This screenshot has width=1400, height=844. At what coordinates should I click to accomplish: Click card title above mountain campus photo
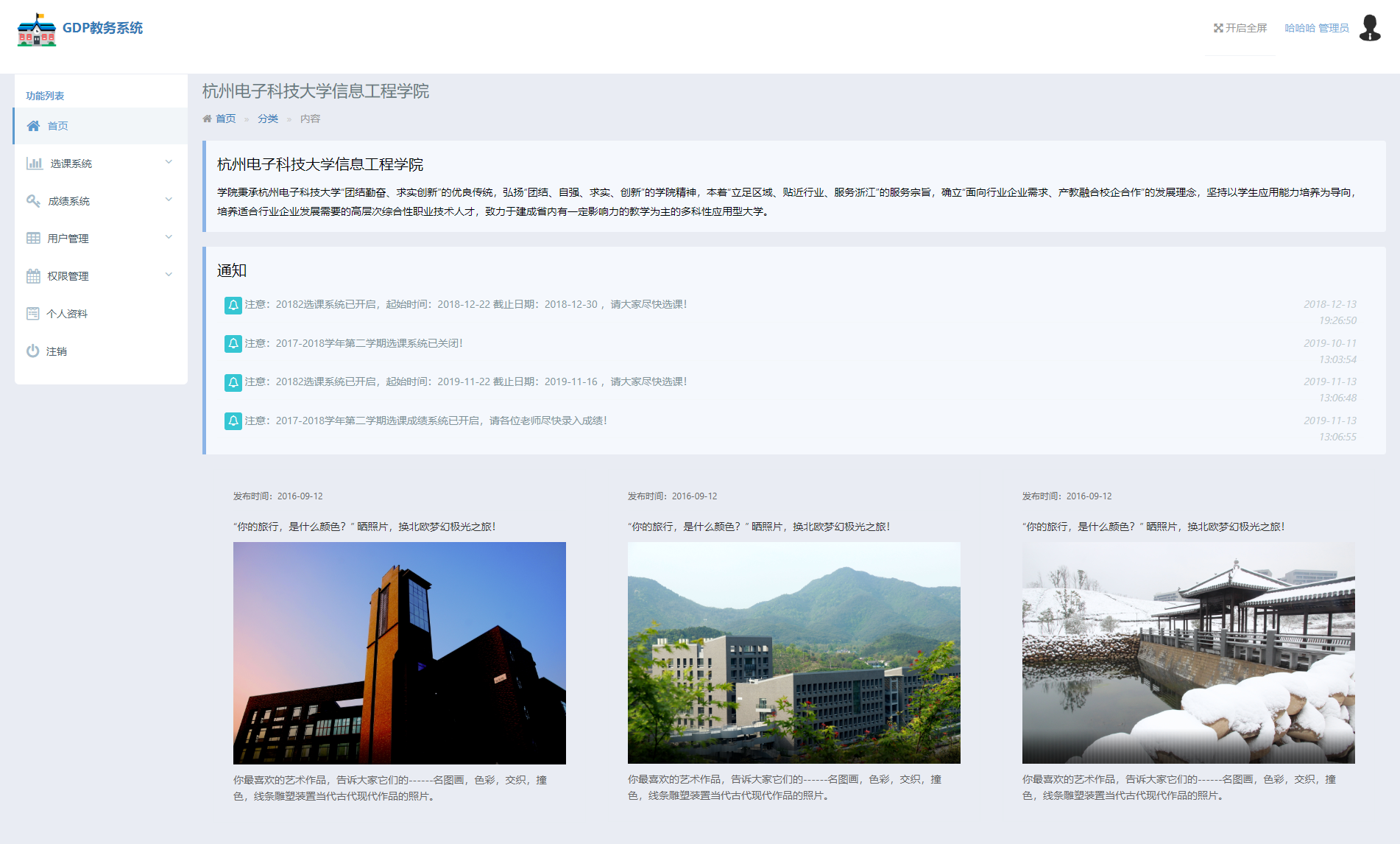(x=759, y=527)
